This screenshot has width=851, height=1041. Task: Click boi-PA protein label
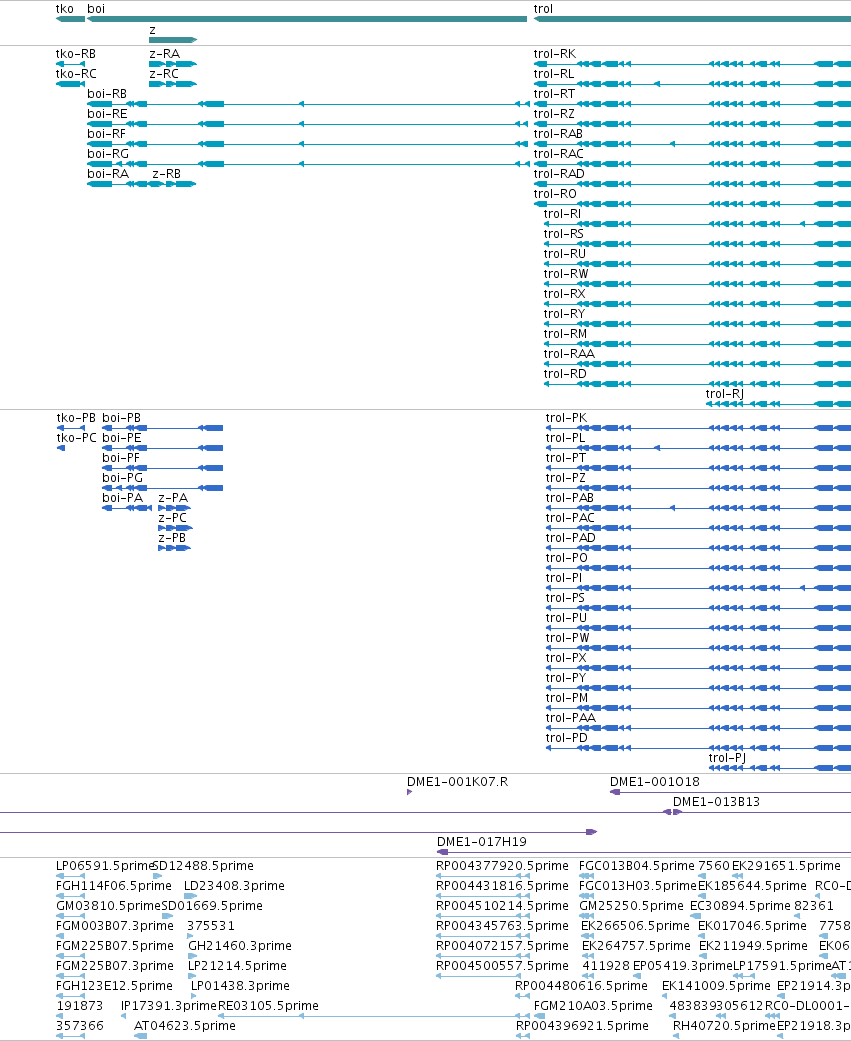coord(122,497)
